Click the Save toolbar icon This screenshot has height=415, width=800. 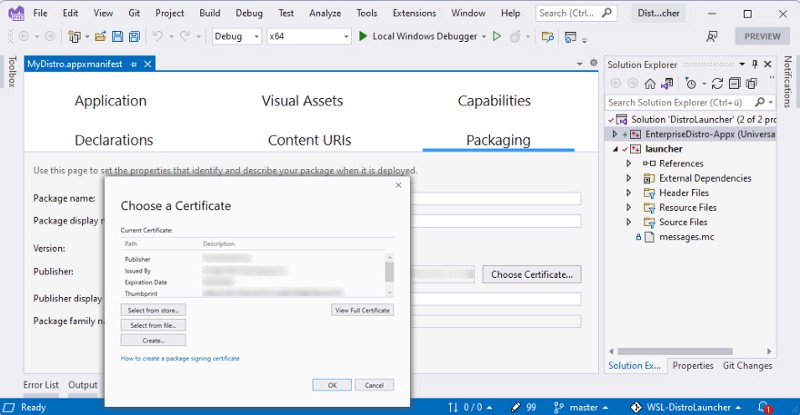pos(117,36)
